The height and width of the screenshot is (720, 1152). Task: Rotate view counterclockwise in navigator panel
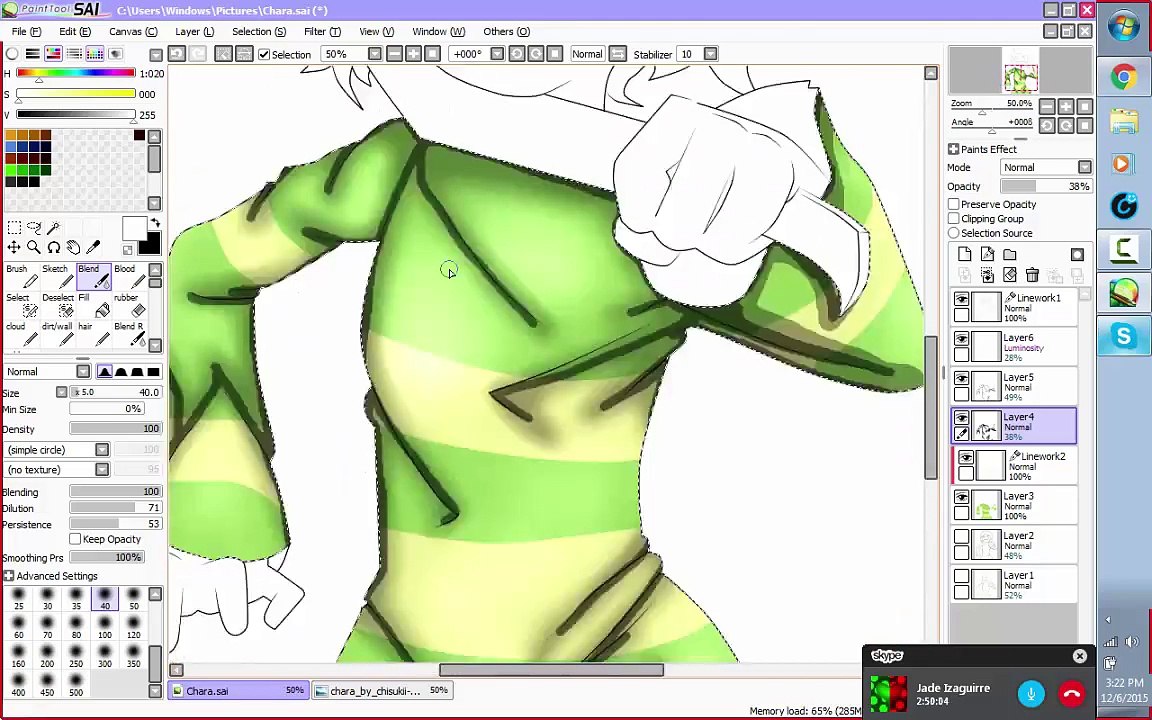1048,126
